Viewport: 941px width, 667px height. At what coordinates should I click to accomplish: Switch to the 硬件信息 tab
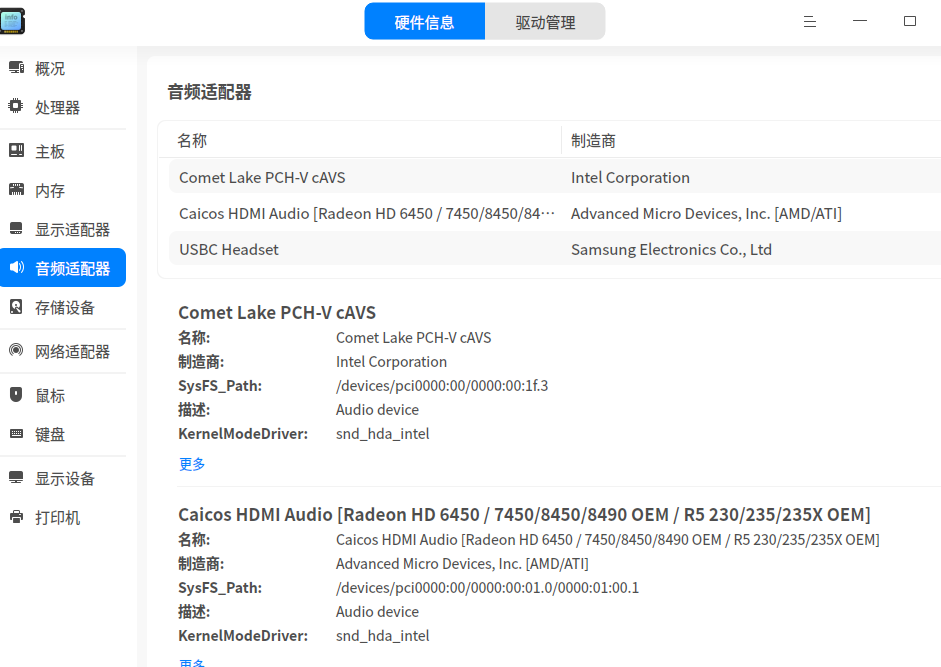pos(424,22)
